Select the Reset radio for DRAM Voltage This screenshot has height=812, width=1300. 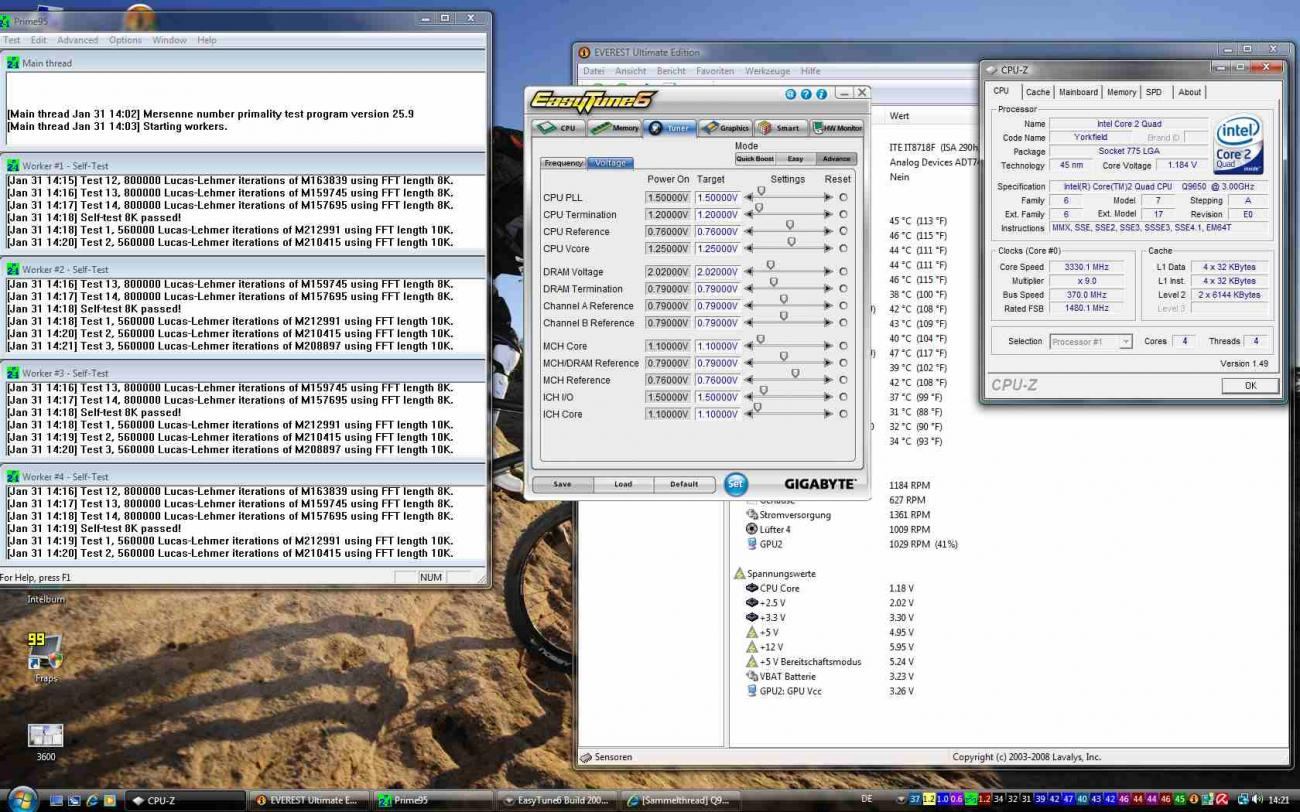click(x=843, y=272)
